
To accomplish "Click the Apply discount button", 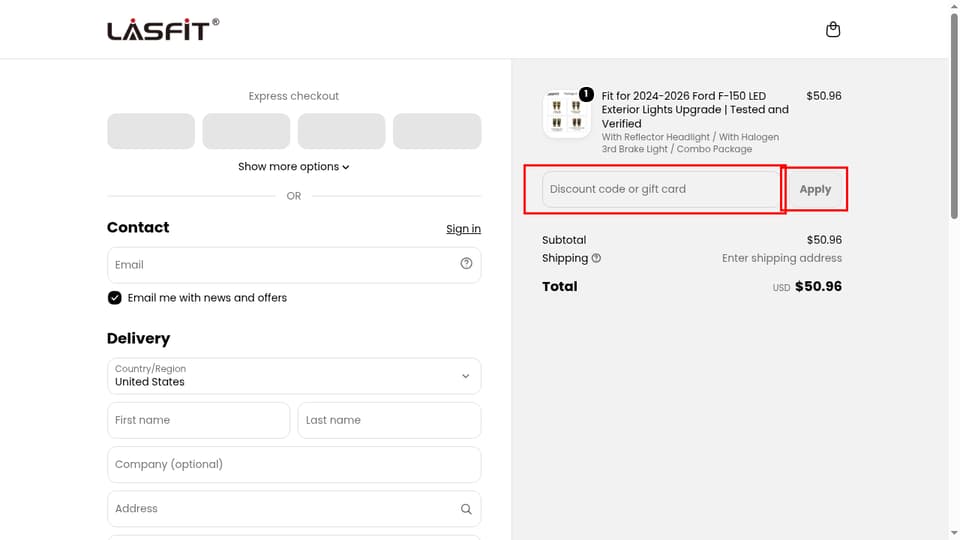I will tap(815, 189).
